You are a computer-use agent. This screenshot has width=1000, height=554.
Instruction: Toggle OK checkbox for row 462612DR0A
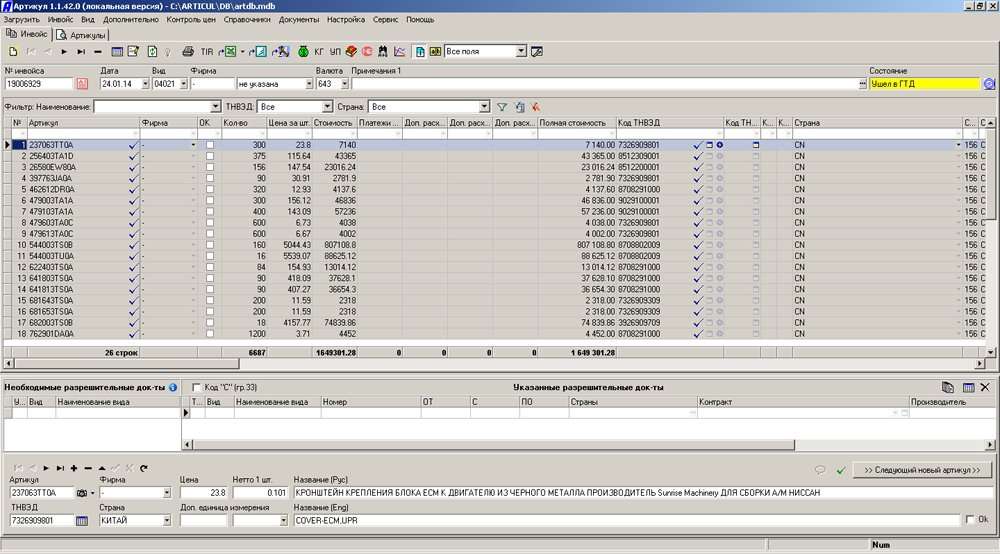point(210,190)
